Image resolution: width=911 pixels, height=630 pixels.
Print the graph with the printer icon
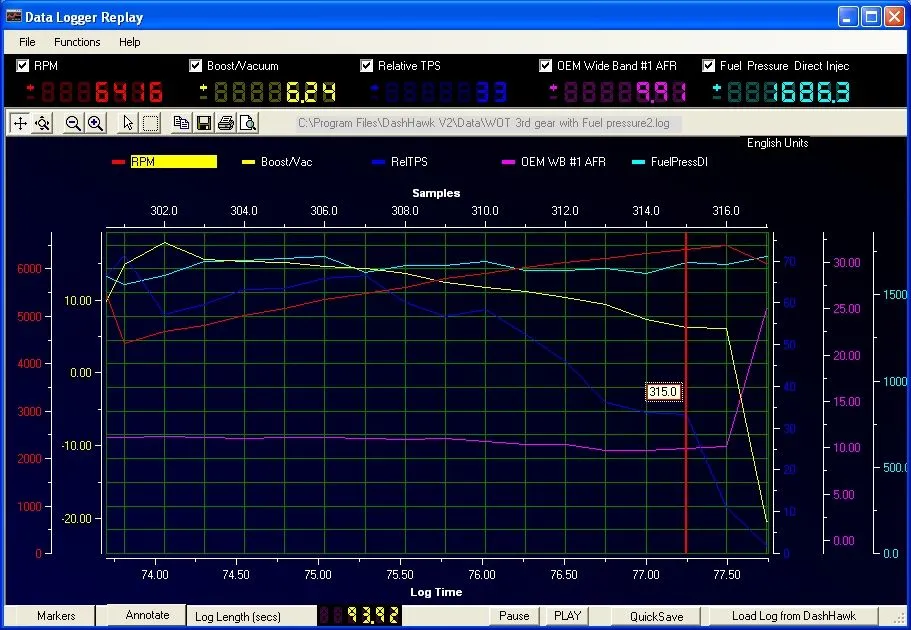pos(225,123)
